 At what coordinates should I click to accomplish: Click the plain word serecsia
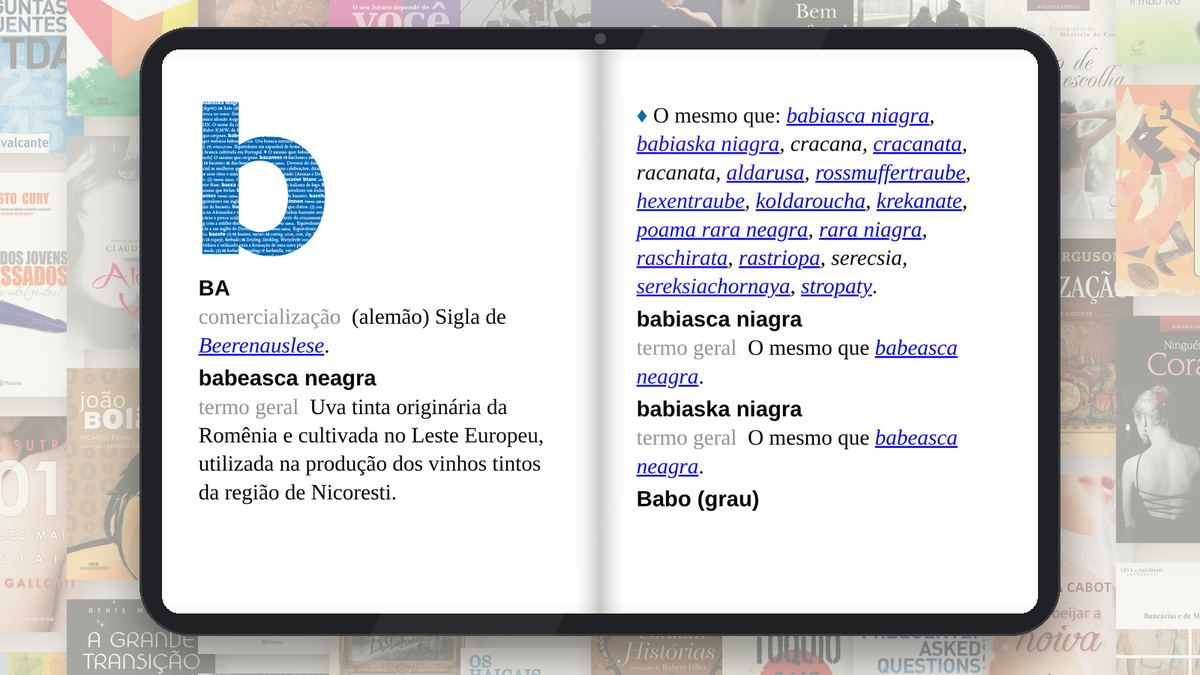click(x=868, y=258)
